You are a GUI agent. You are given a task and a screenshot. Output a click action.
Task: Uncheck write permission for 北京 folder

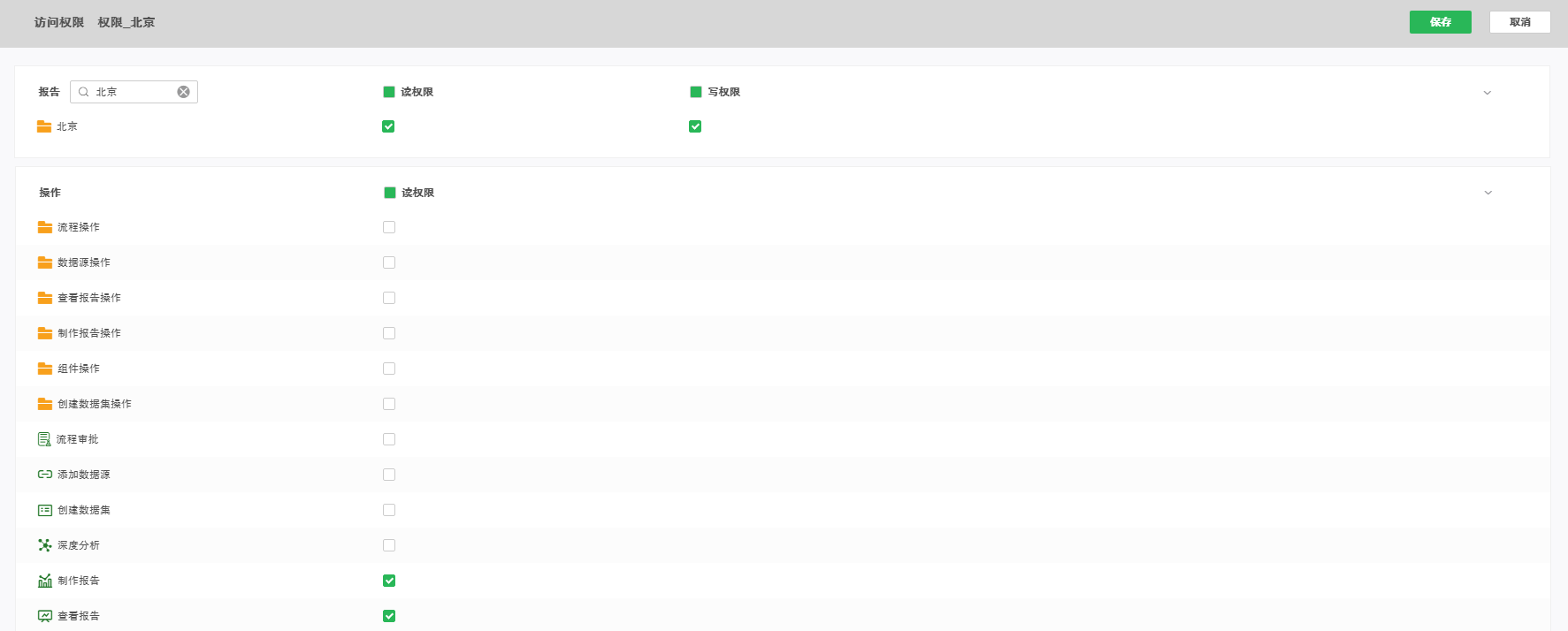click(x=695, y=126)
